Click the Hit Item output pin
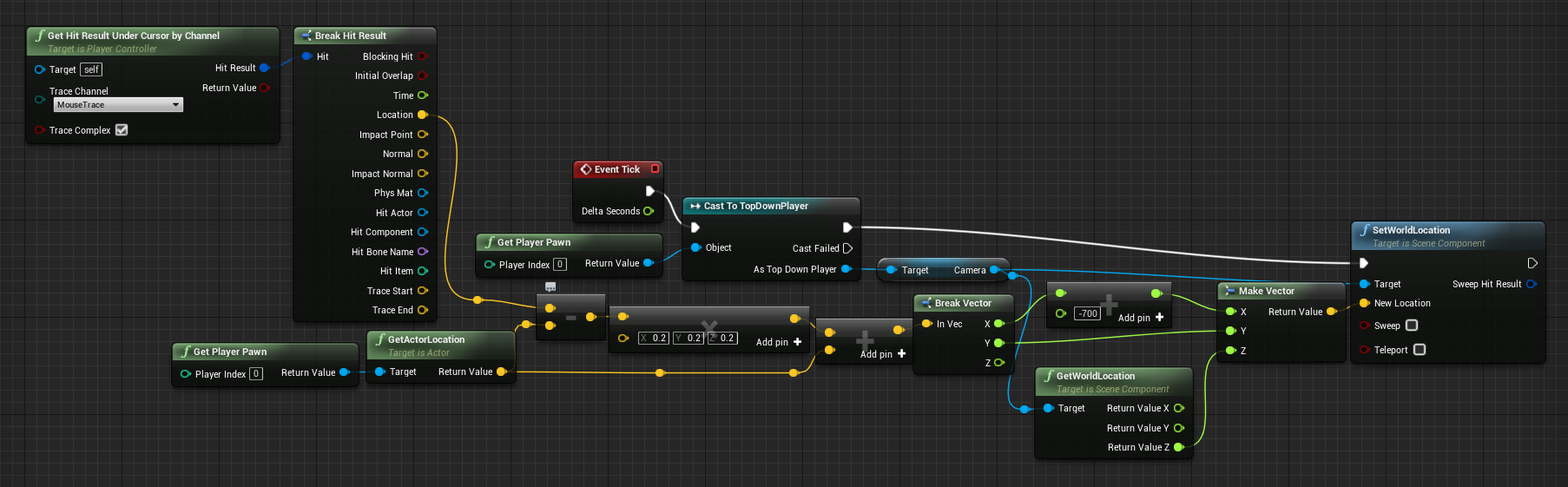Image resolution: width=1568 pixels, height=487 pixels. [x=423, y=271]
